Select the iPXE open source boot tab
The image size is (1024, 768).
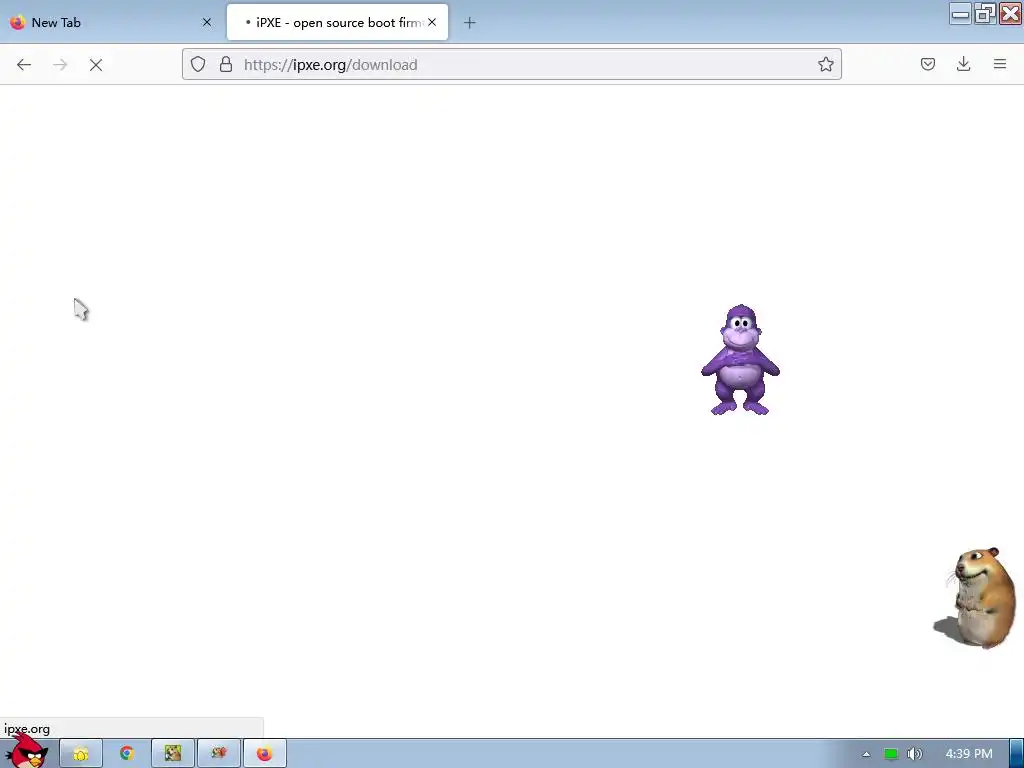coord(337,22)
